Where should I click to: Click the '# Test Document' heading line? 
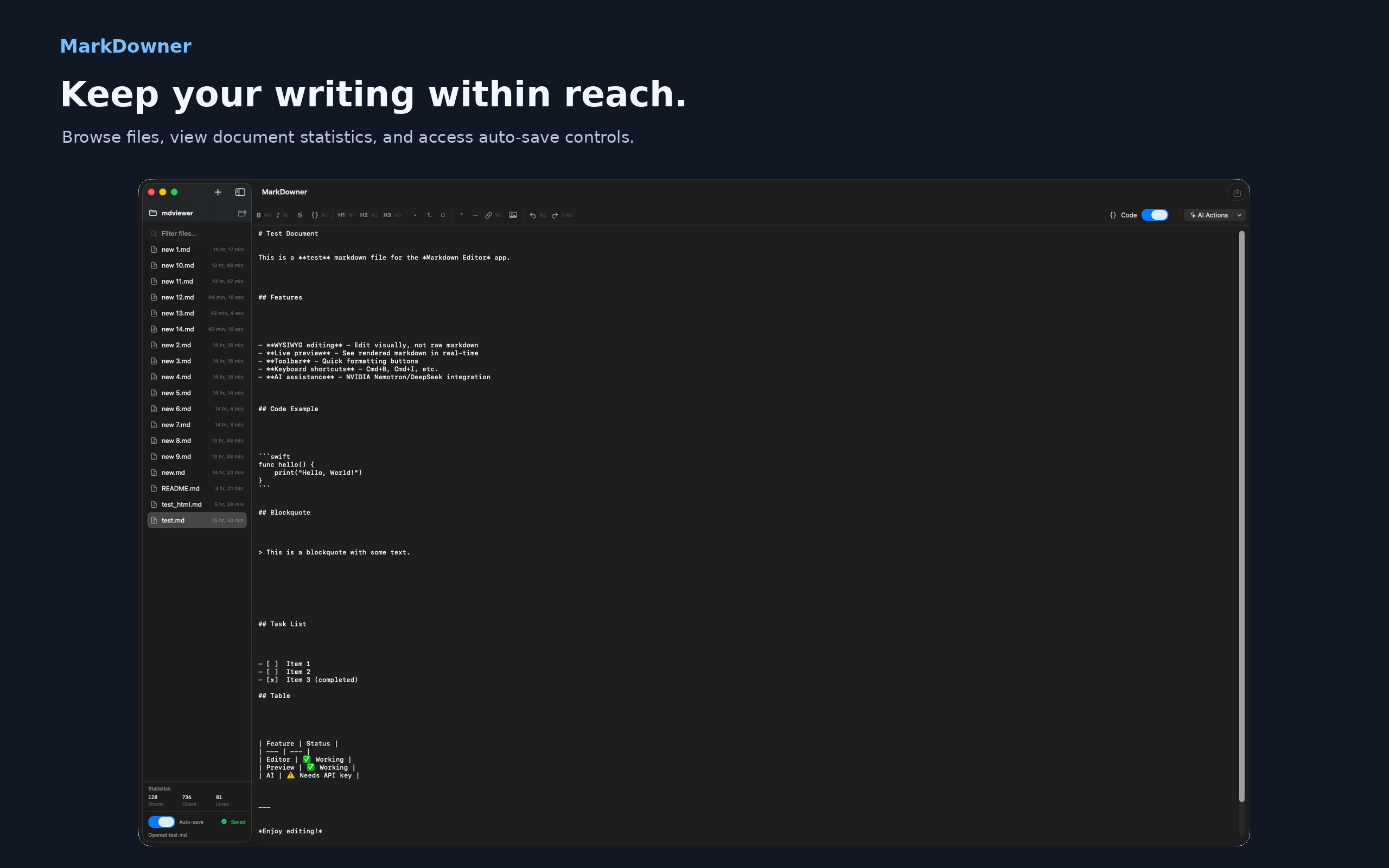[x=288, y=234]
